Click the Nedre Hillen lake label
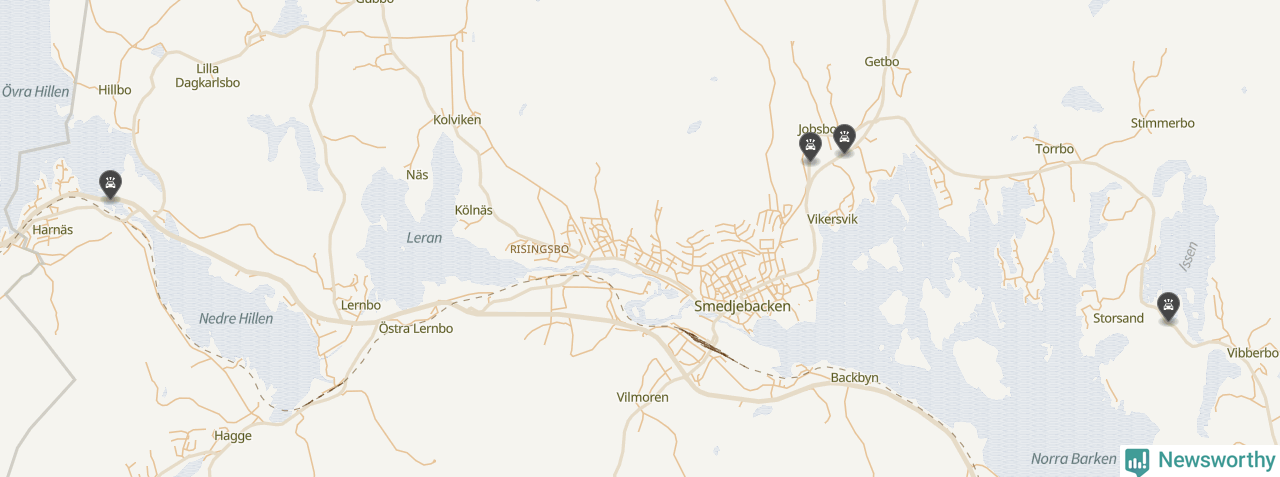 [x=236, y=318]
